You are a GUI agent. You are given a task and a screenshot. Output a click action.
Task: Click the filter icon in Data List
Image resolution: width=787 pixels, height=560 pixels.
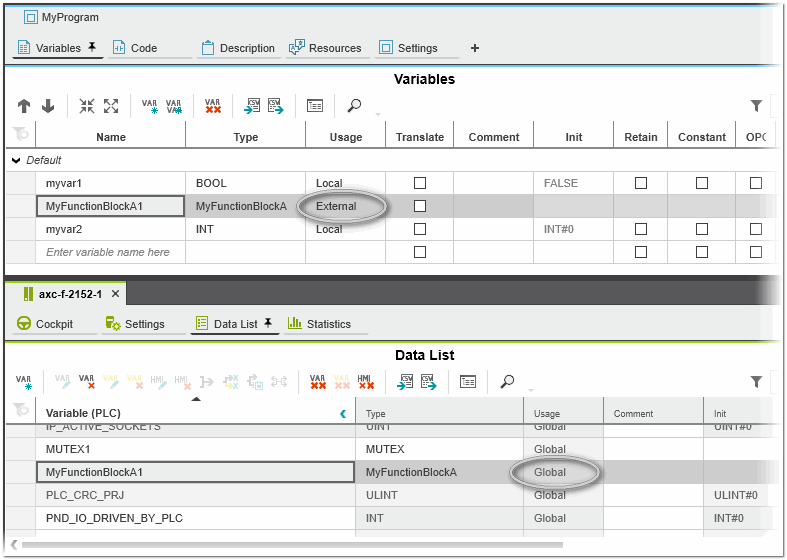click(x=757, y=382)
